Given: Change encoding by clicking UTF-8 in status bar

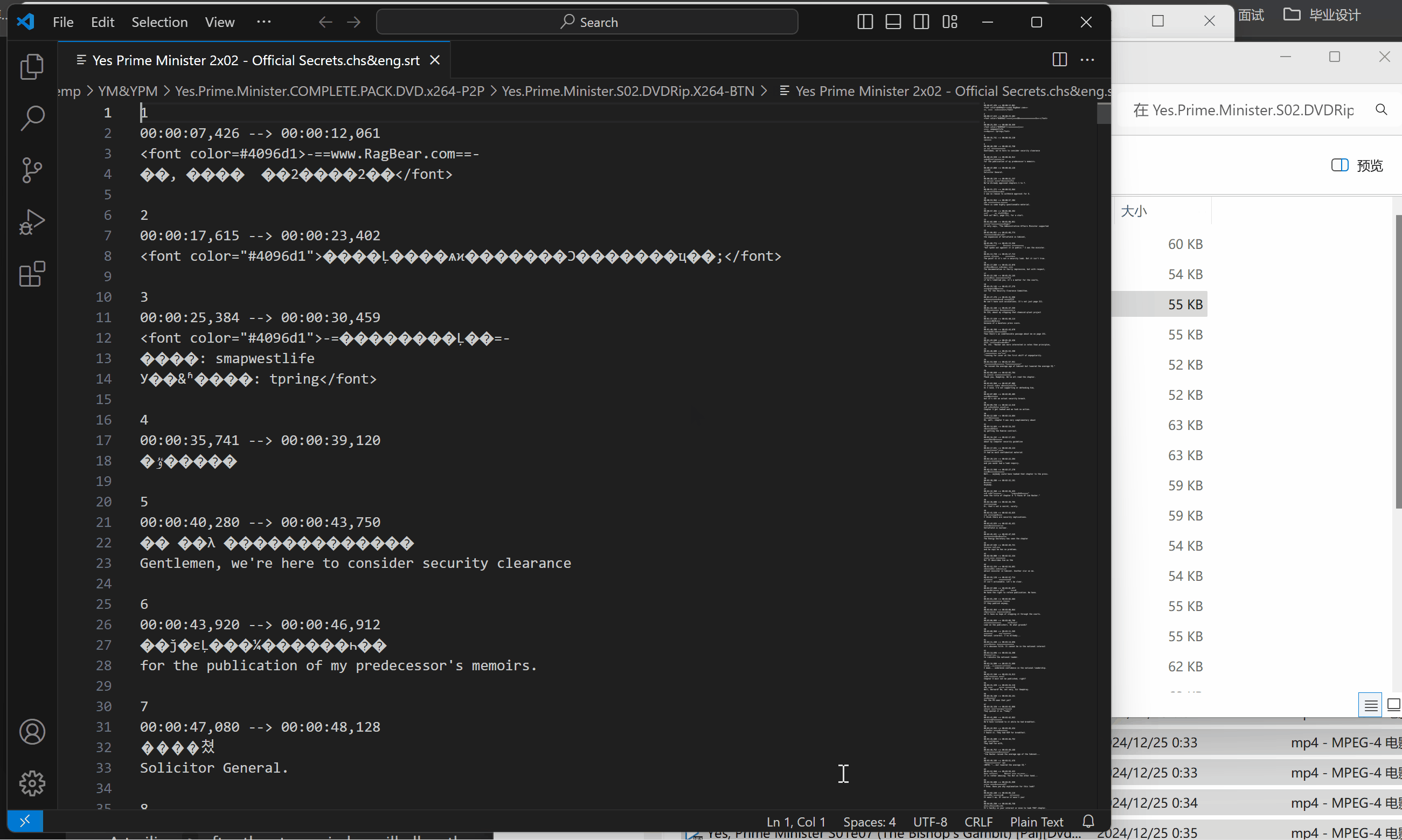Looking at the screenshot, I should [x=930, y=821].
